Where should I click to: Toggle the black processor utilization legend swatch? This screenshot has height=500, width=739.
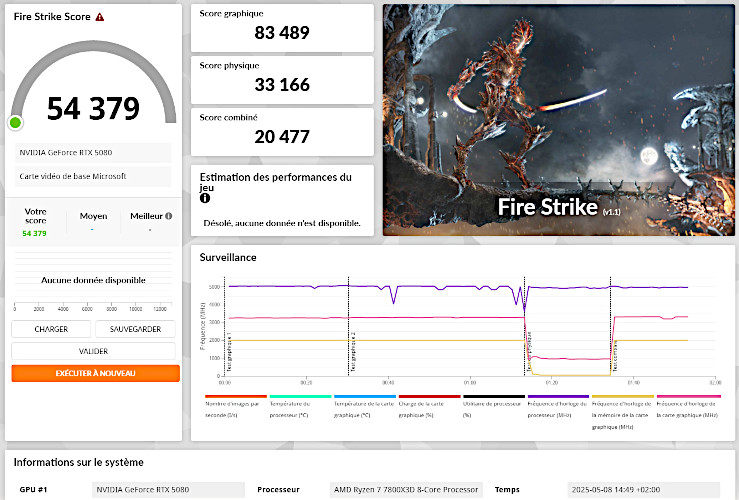coord(494,396)
